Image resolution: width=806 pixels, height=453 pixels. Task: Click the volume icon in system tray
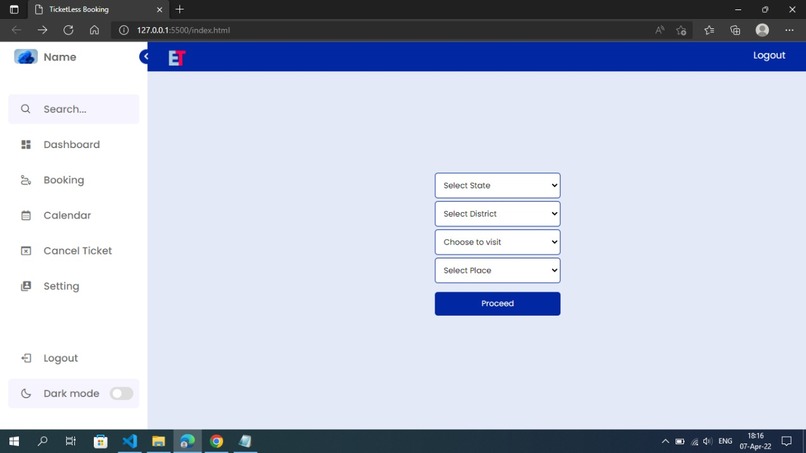coord(708,441)
